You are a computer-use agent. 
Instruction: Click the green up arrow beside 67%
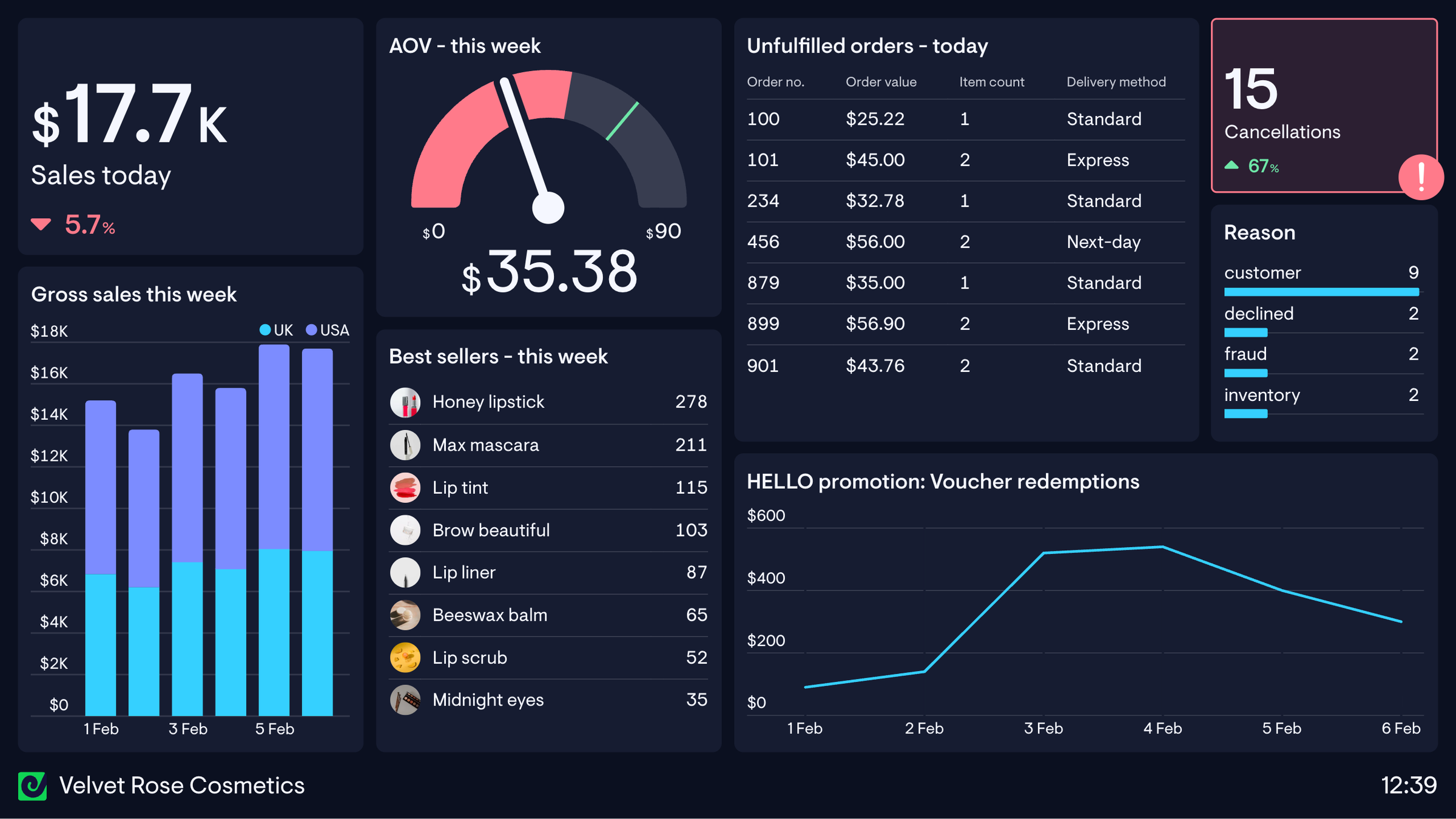pos(1232,165)
